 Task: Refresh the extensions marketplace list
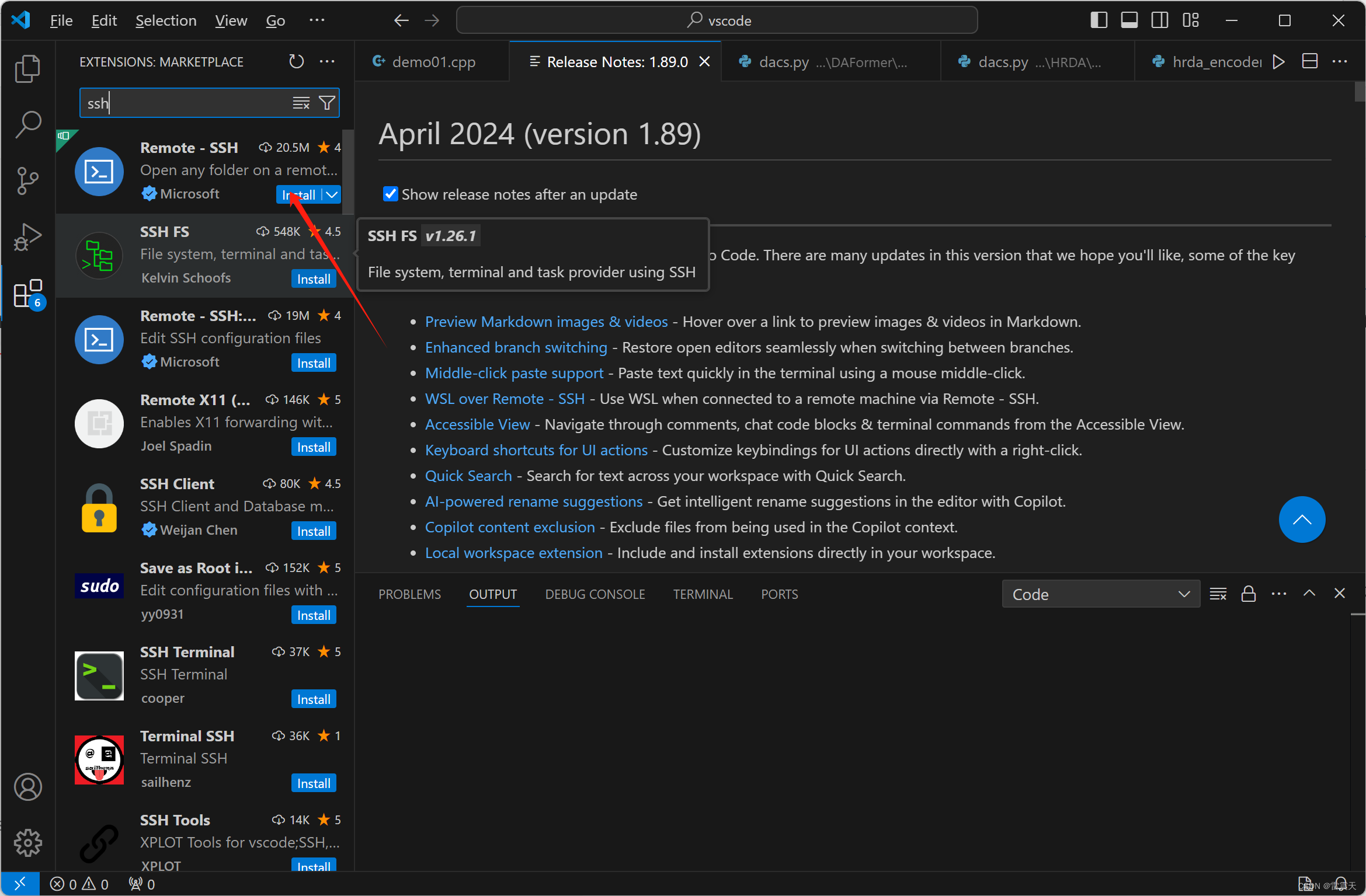(x=297, y=61)
